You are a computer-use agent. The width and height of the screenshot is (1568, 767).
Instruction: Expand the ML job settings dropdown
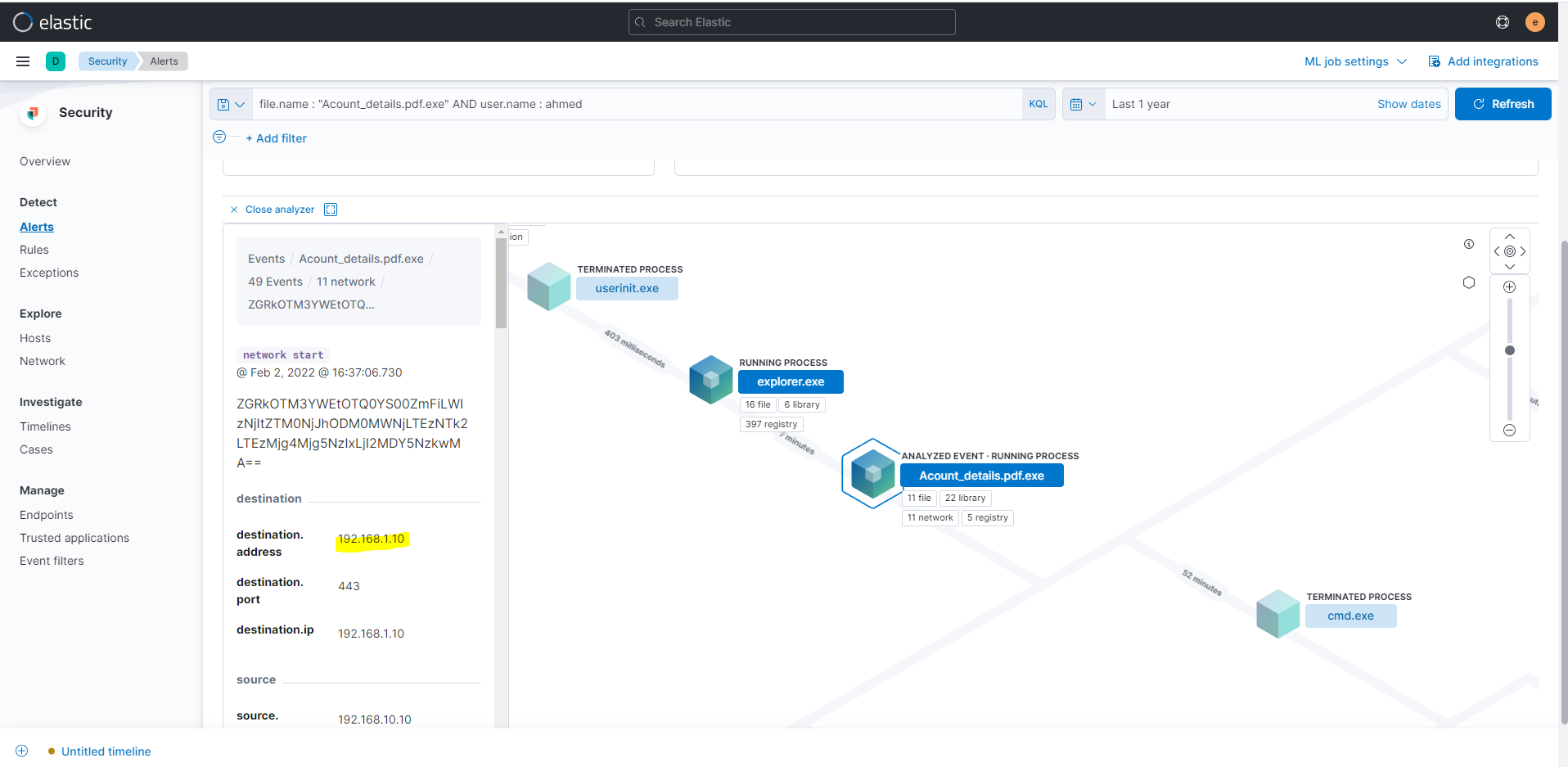[1355, 61]
